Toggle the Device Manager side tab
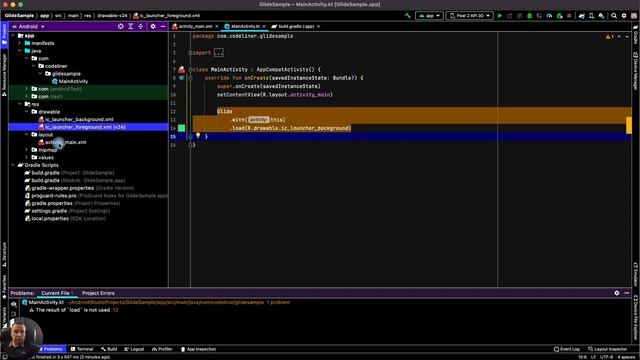640x360 pixels. tap(636, 71)
